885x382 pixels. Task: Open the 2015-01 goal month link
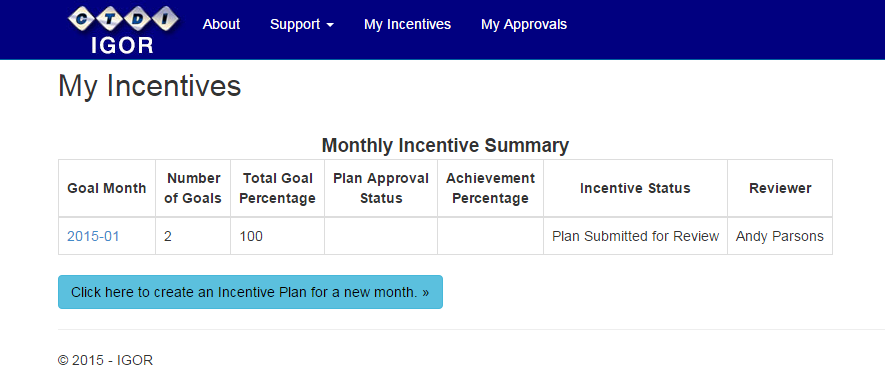tap(93, 236)
